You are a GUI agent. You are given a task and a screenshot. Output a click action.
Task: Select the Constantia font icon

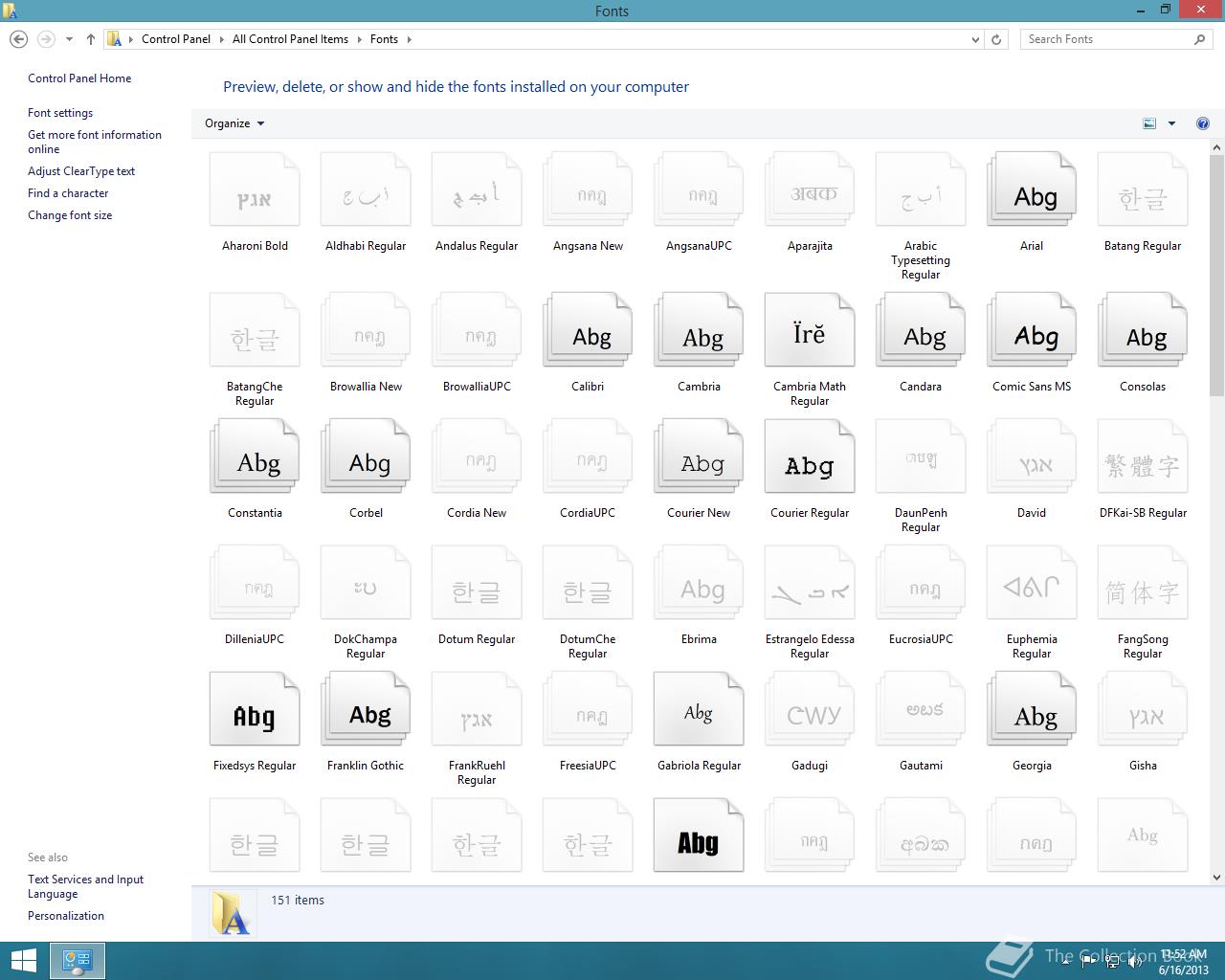[x=255, y=457]
